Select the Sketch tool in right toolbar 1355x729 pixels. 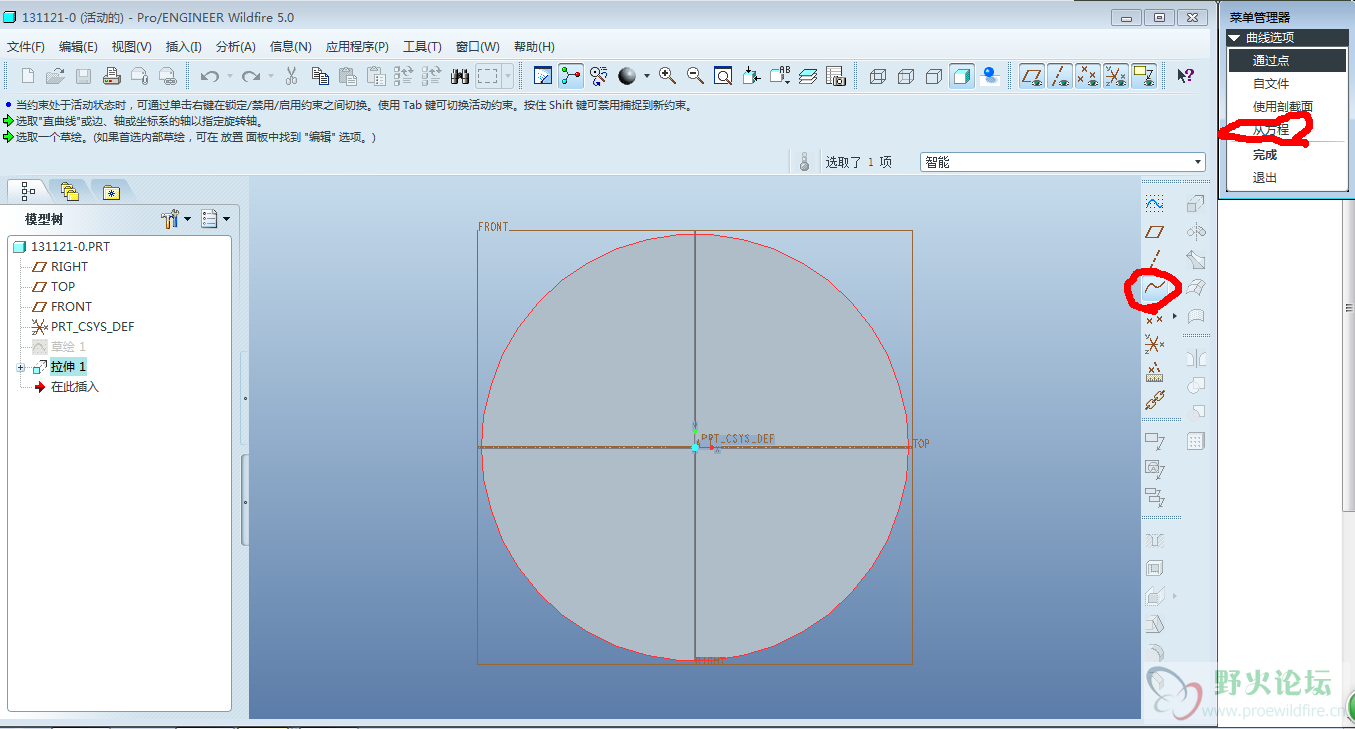click(1154, 203)
